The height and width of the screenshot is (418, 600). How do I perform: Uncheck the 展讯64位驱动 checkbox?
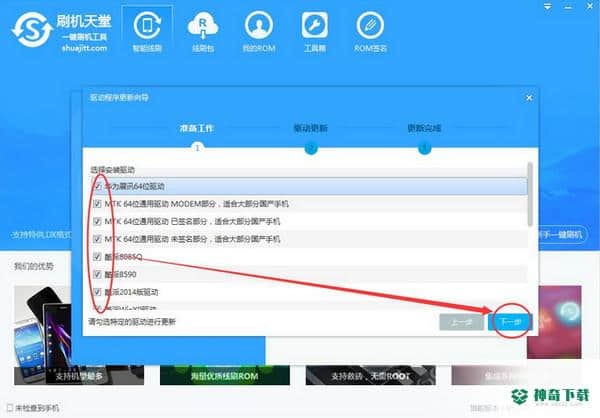(x=97, y=186)
